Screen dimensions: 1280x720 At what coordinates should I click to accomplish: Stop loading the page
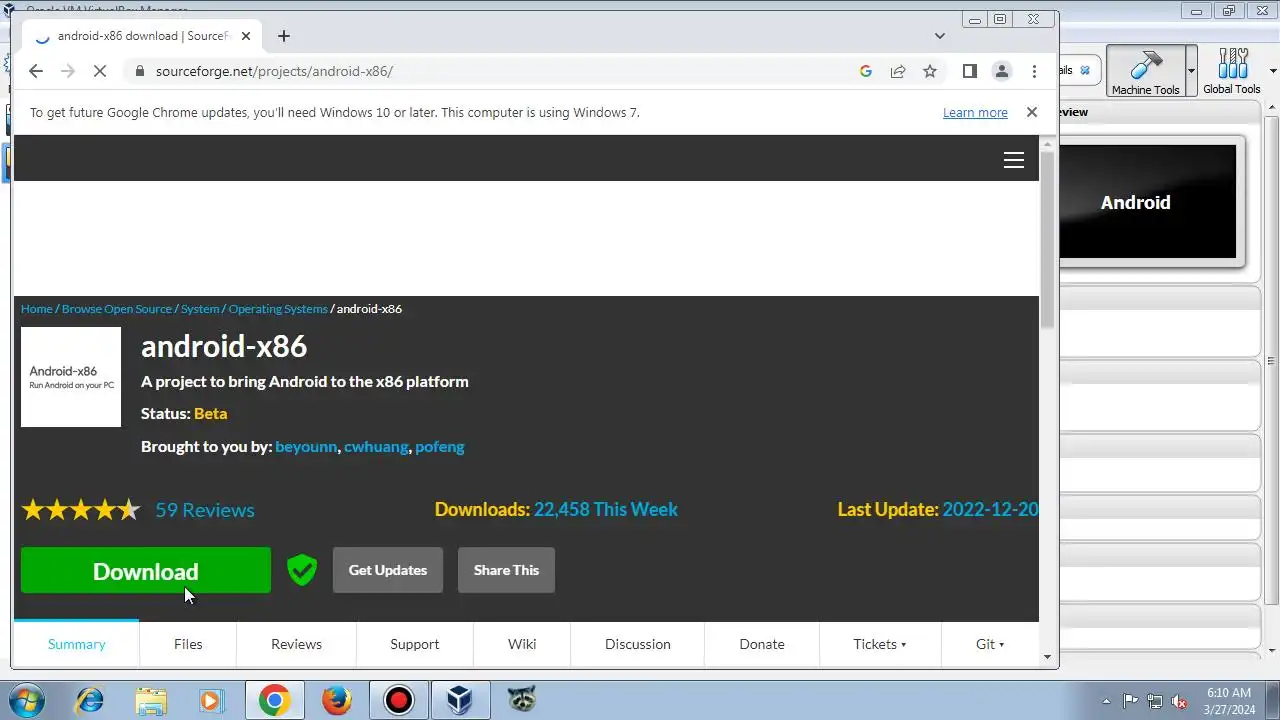(x=101, y=71)
